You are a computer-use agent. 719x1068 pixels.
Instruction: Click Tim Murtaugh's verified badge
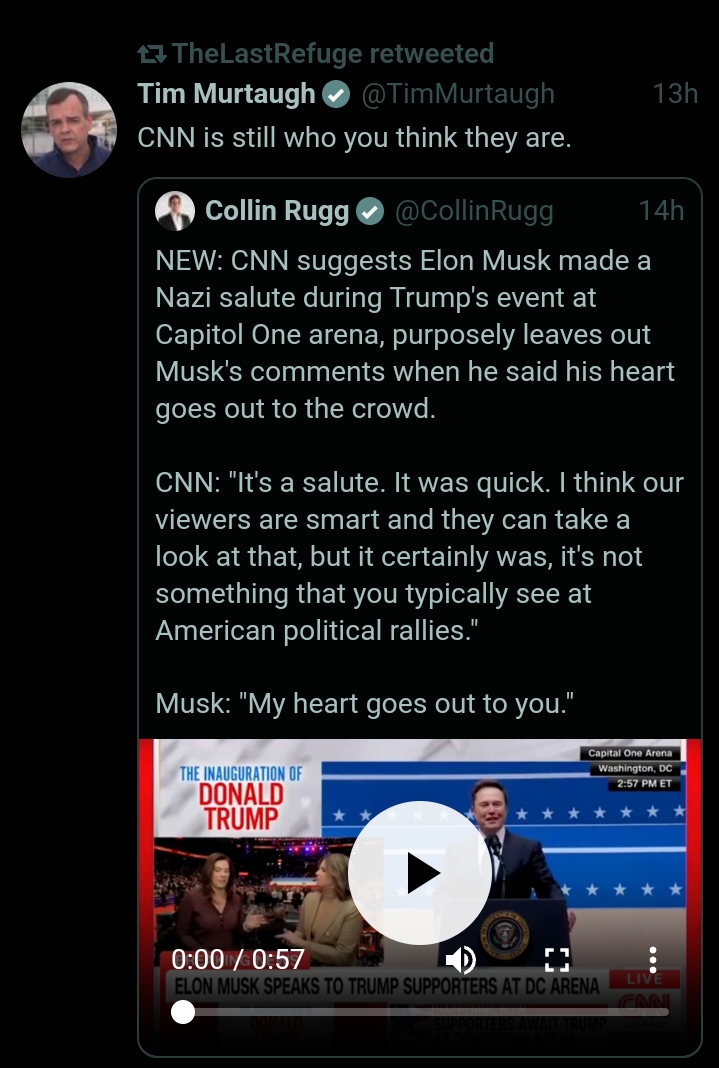tap(336, 94)
